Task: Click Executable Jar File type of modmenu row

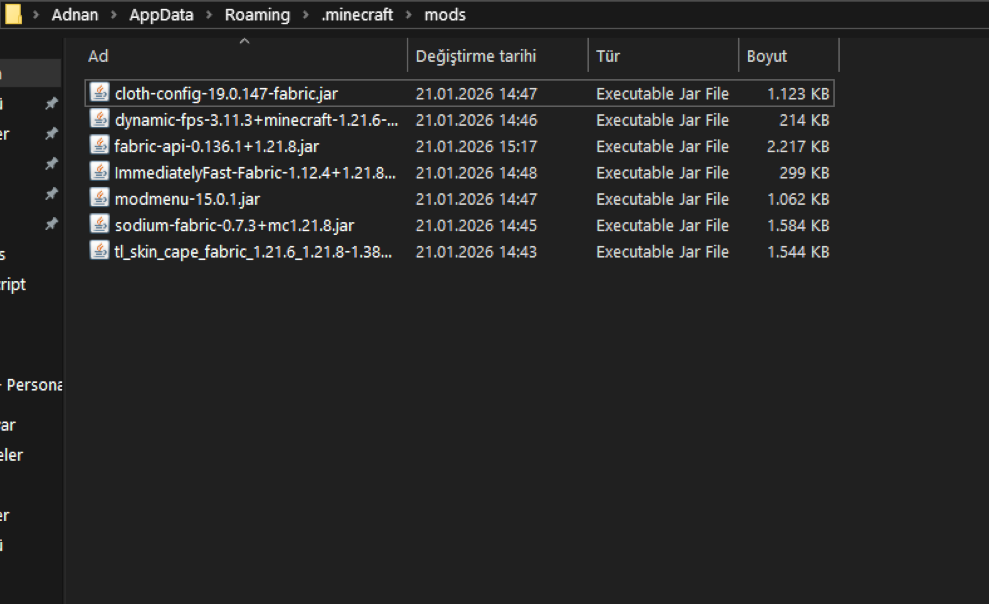Action: [662, 199]
